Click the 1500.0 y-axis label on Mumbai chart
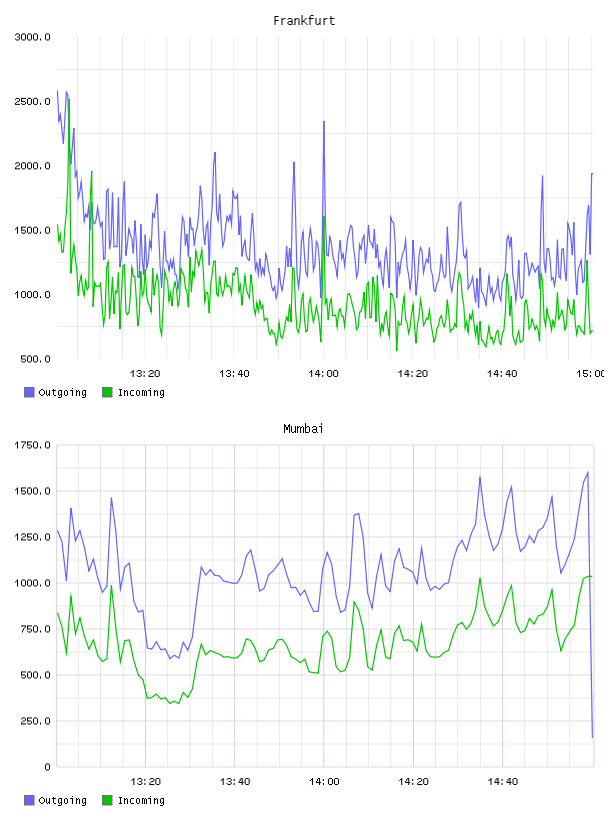Screen dimensions: 608x816 [x=32, y=491]
